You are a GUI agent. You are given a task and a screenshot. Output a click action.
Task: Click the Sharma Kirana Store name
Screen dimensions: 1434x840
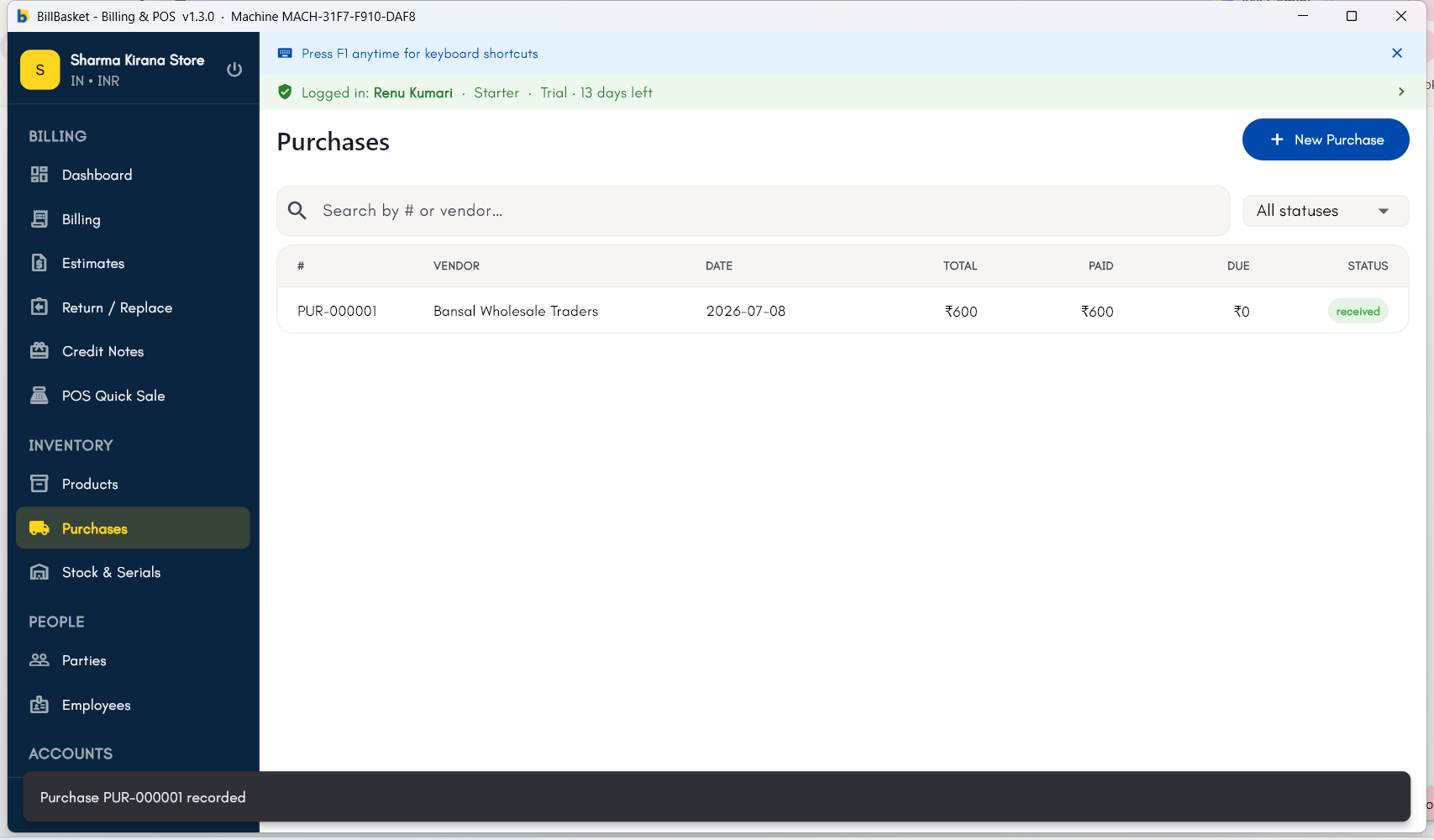(x=137, y=60)
